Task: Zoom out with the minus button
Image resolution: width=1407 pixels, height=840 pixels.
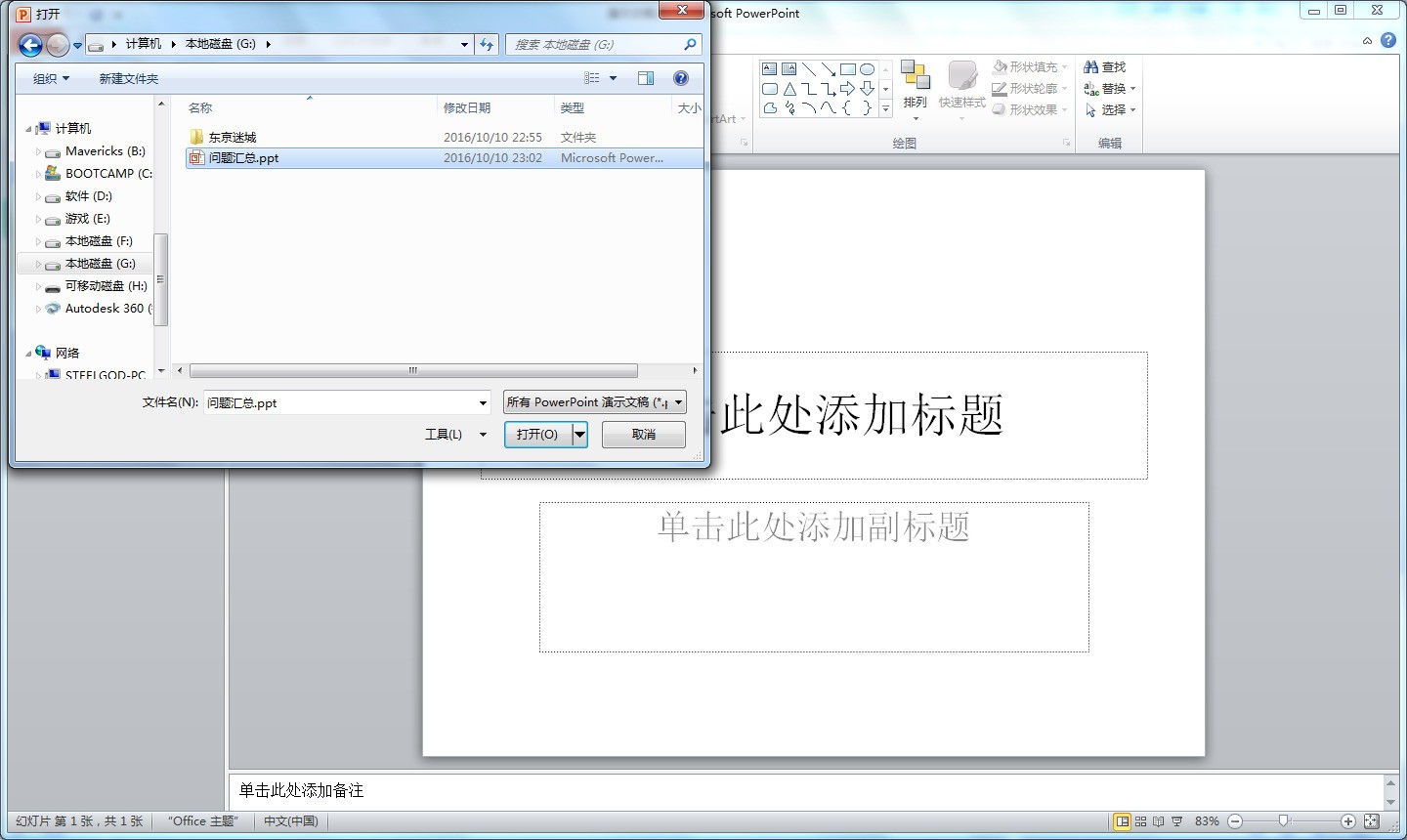Action: tap(1235, 821)
